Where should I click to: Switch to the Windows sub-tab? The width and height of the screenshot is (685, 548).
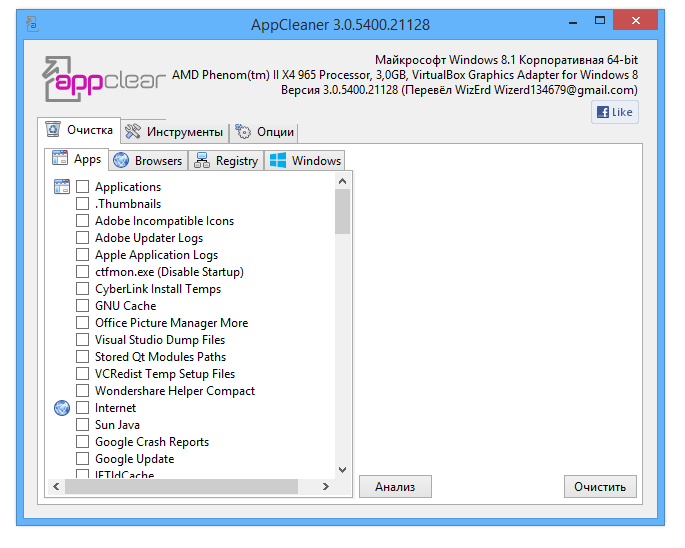tap(304, 160)
